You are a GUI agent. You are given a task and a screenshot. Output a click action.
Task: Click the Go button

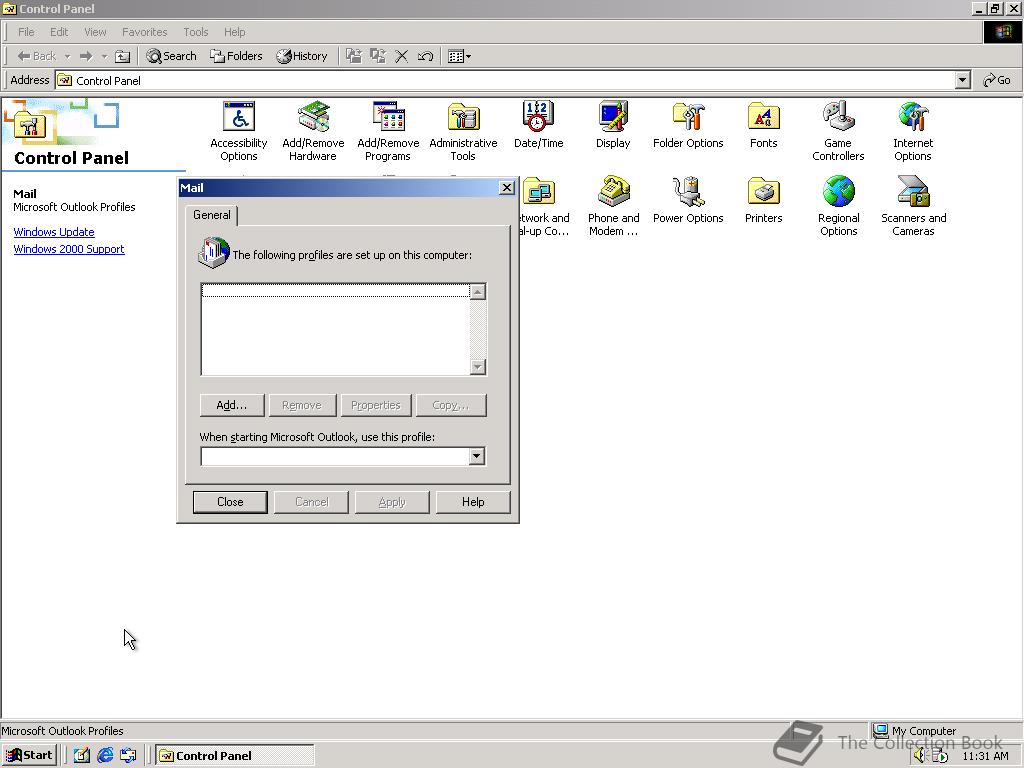tap(997, 80)
